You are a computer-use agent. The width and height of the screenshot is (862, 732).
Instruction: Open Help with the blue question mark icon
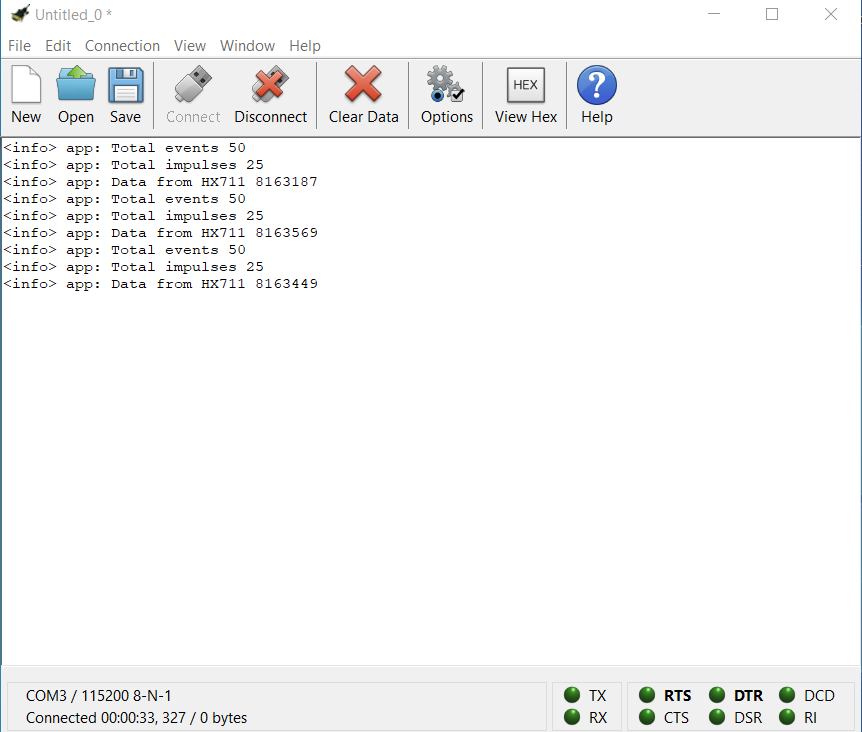click(x=596, y=85)
